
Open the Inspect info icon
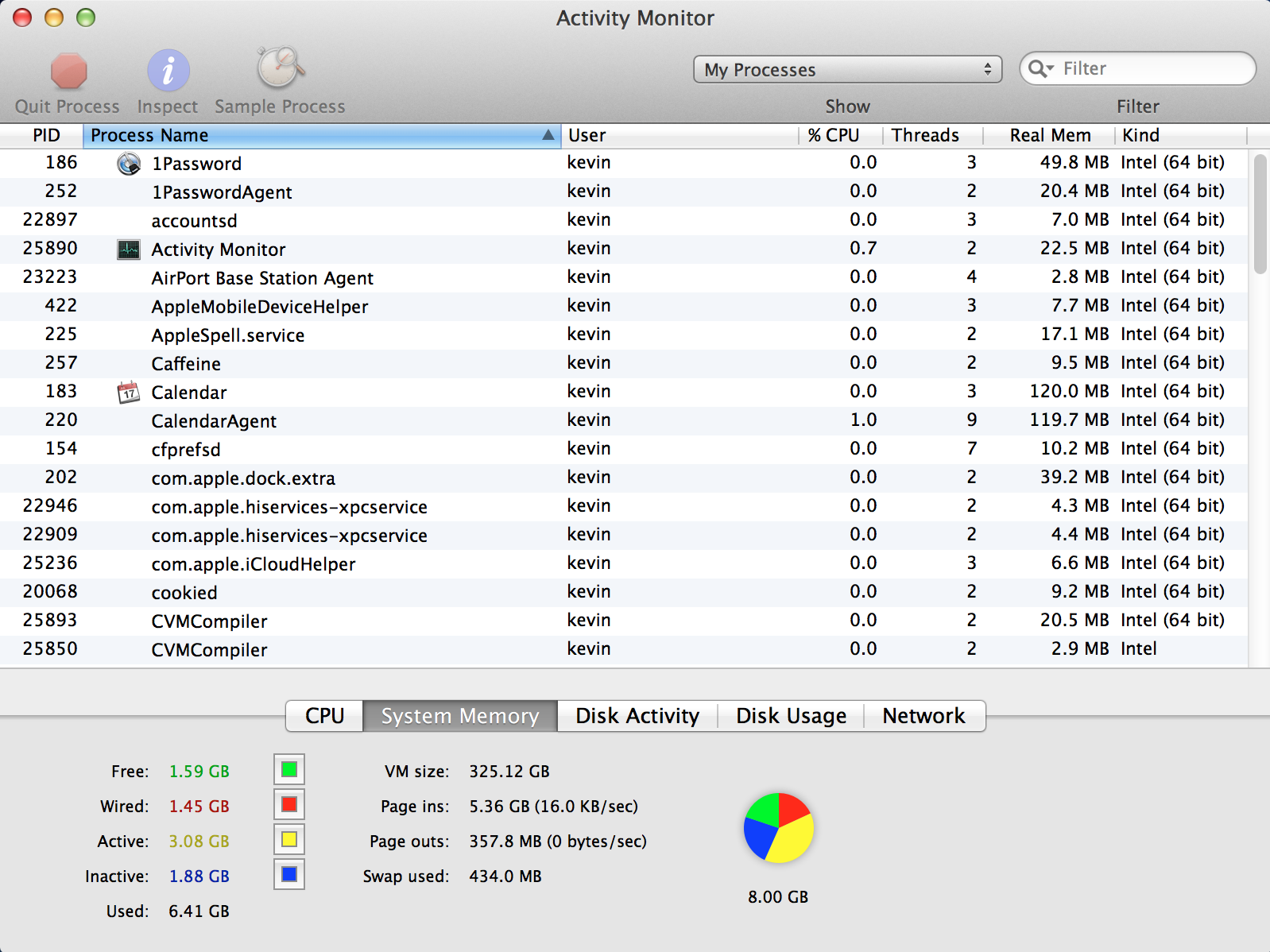point(168,72)
